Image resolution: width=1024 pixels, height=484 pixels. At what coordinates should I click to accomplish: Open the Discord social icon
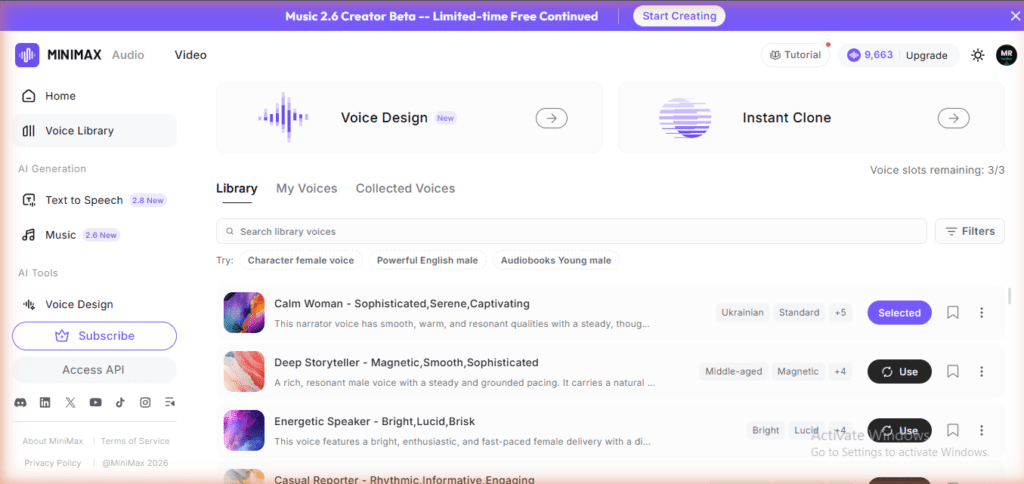[x=20, y=403]
